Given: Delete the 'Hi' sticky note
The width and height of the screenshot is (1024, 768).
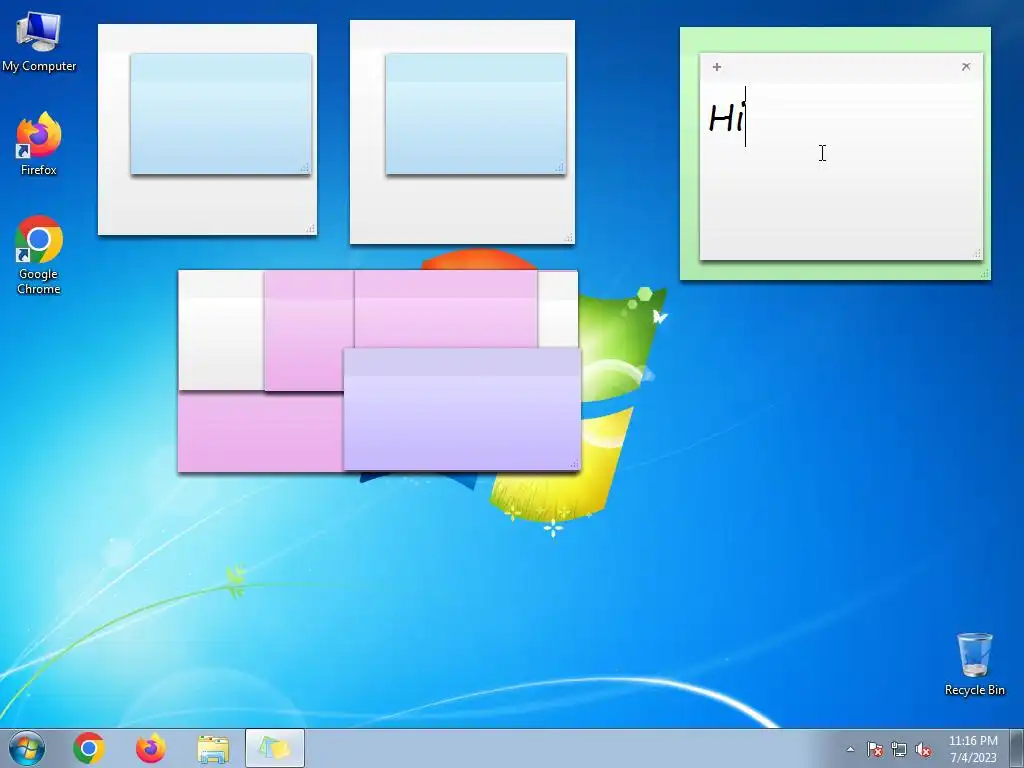Looking at the screenshot, I should (x=966, y=67).
